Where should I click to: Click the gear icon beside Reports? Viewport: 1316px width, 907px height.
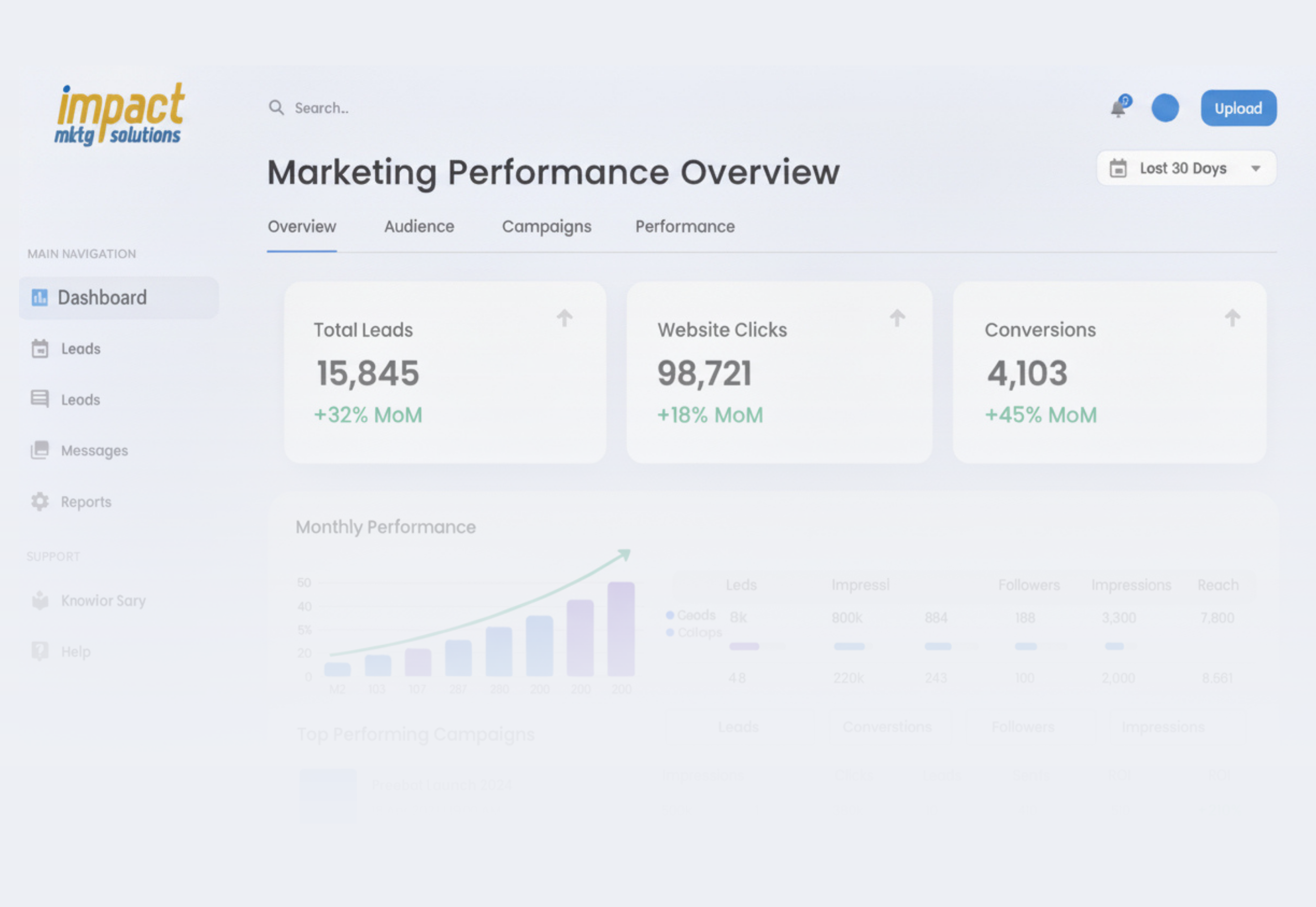(x=40, y=502)
